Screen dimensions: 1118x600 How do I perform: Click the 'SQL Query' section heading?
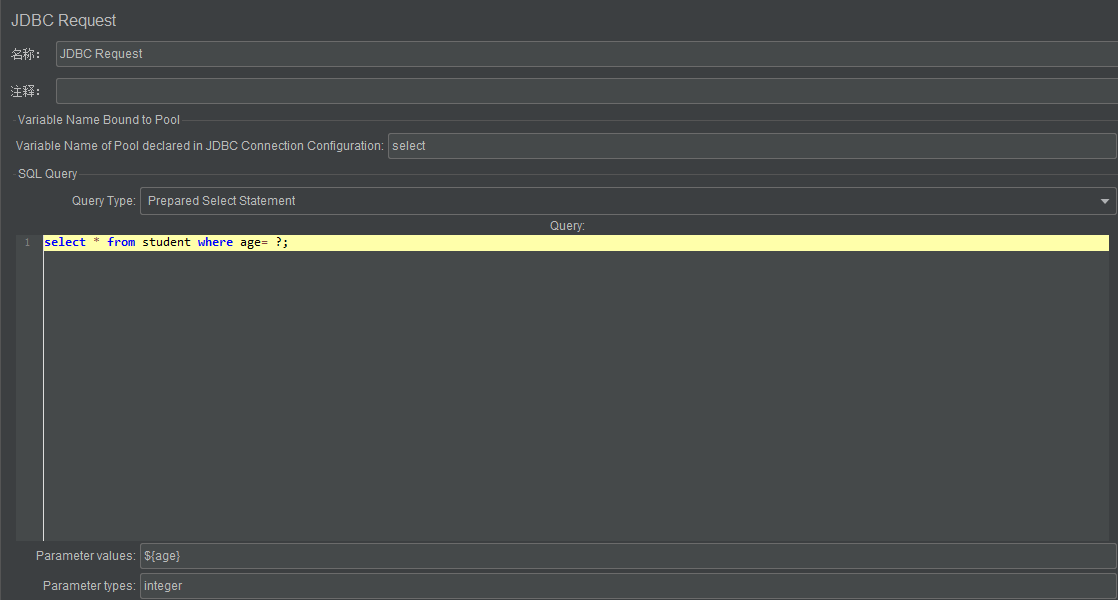pos(47,174)
